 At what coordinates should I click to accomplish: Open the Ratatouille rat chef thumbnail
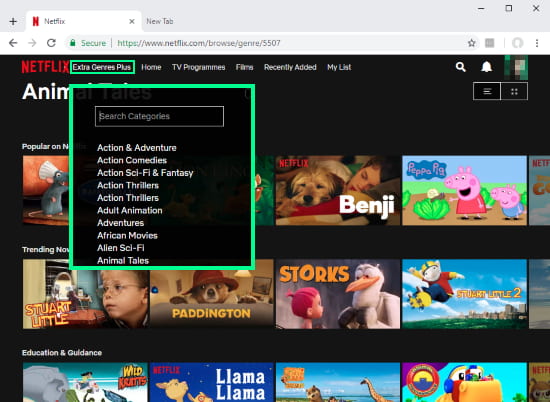[46, 190]
